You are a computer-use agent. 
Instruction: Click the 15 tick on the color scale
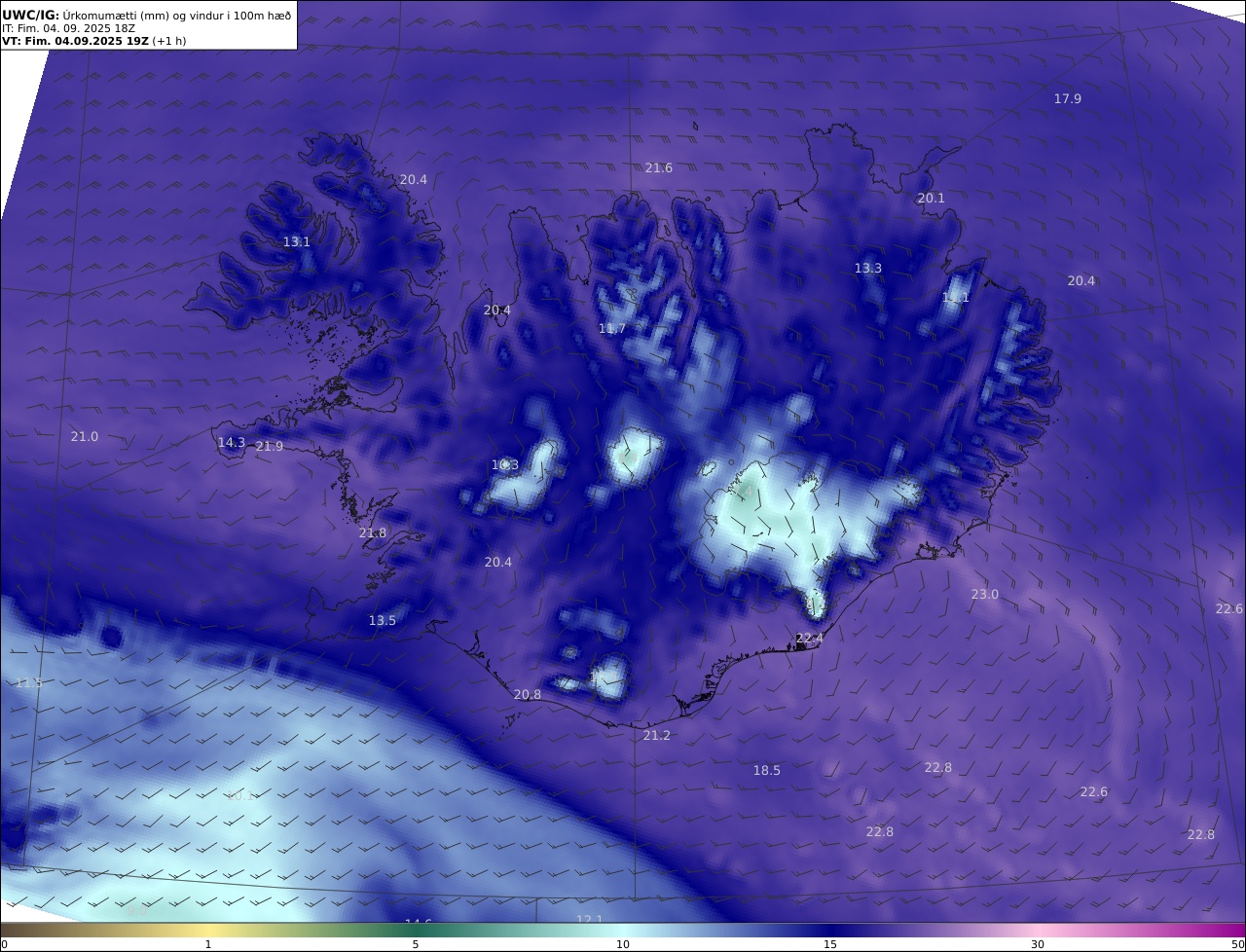coord(830,944)
